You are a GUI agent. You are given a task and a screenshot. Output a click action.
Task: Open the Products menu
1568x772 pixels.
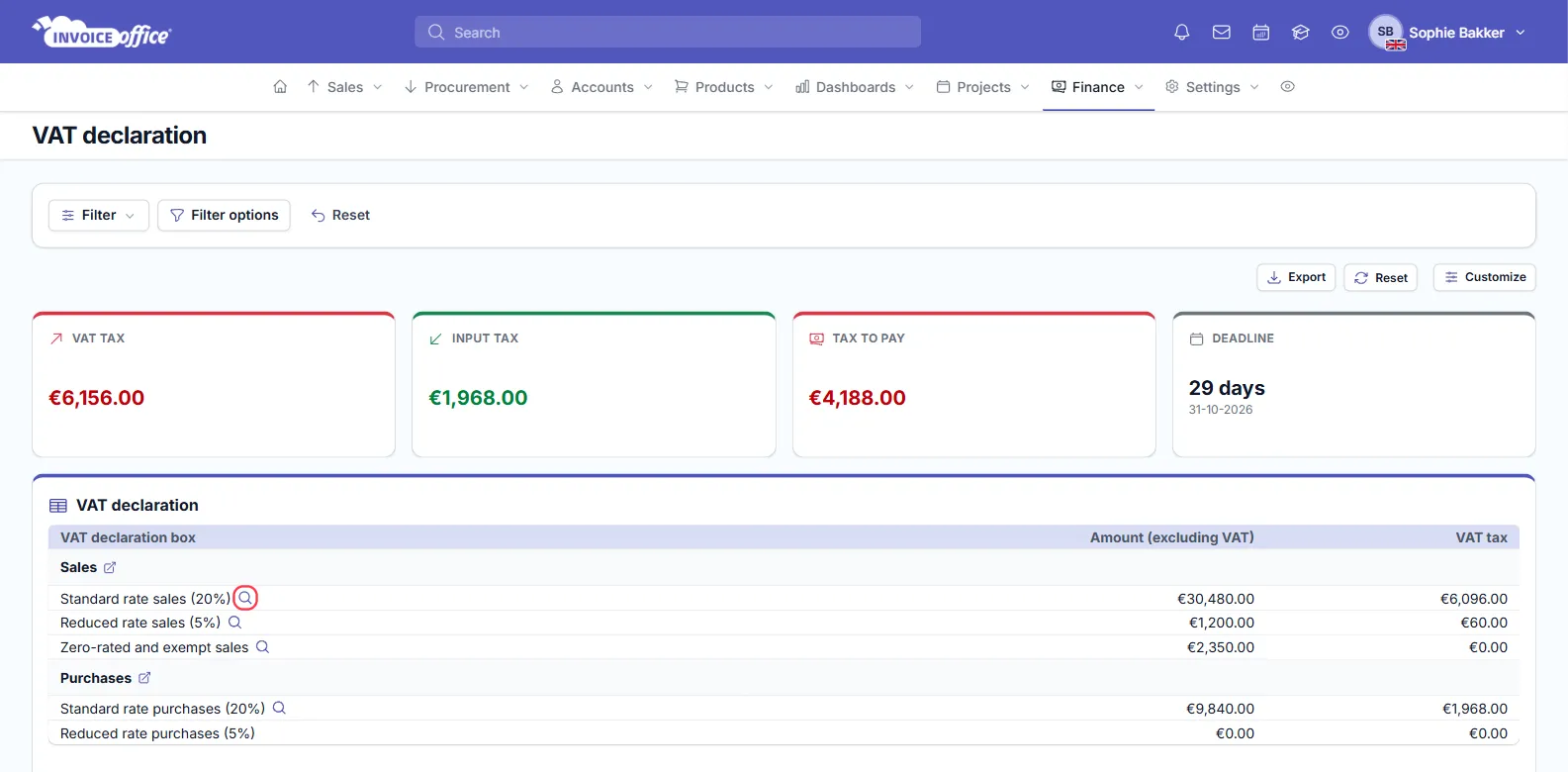point(724,87)
